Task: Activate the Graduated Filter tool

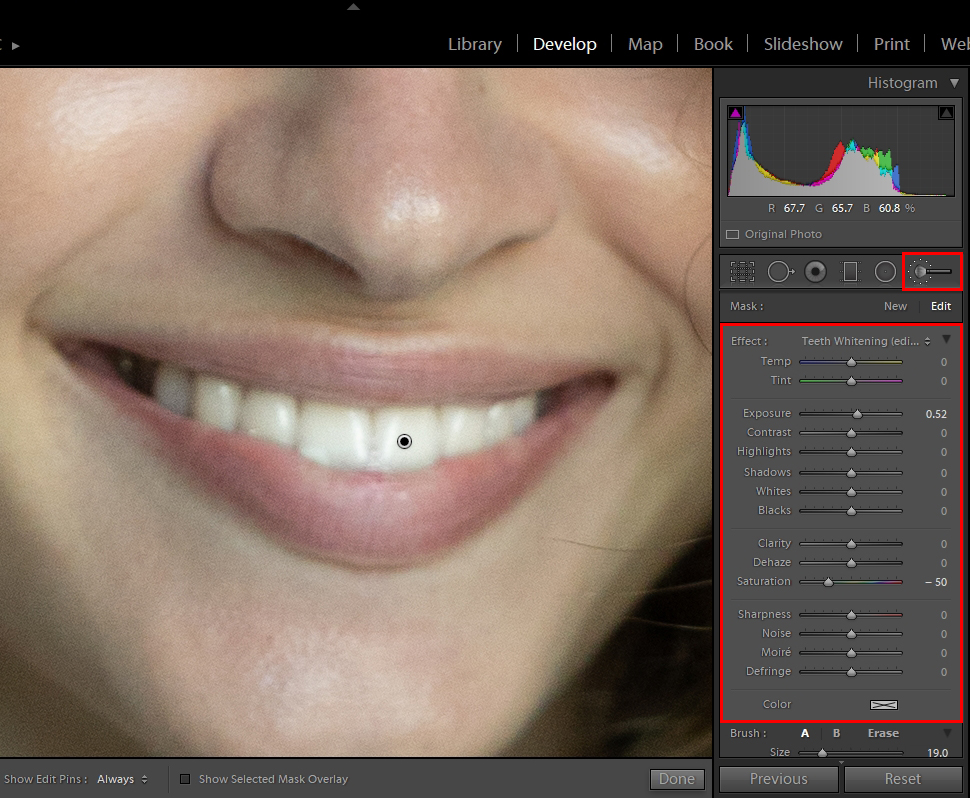Action: click(851, 270)
